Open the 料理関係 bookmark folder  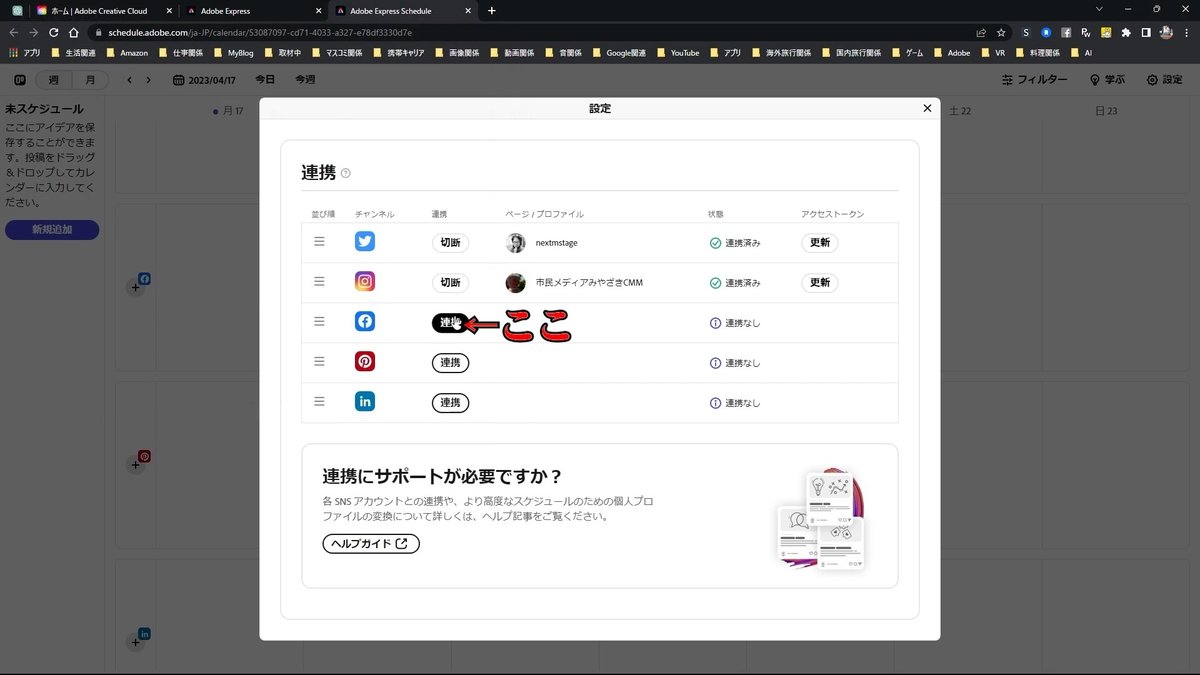tap(1037, 52)
